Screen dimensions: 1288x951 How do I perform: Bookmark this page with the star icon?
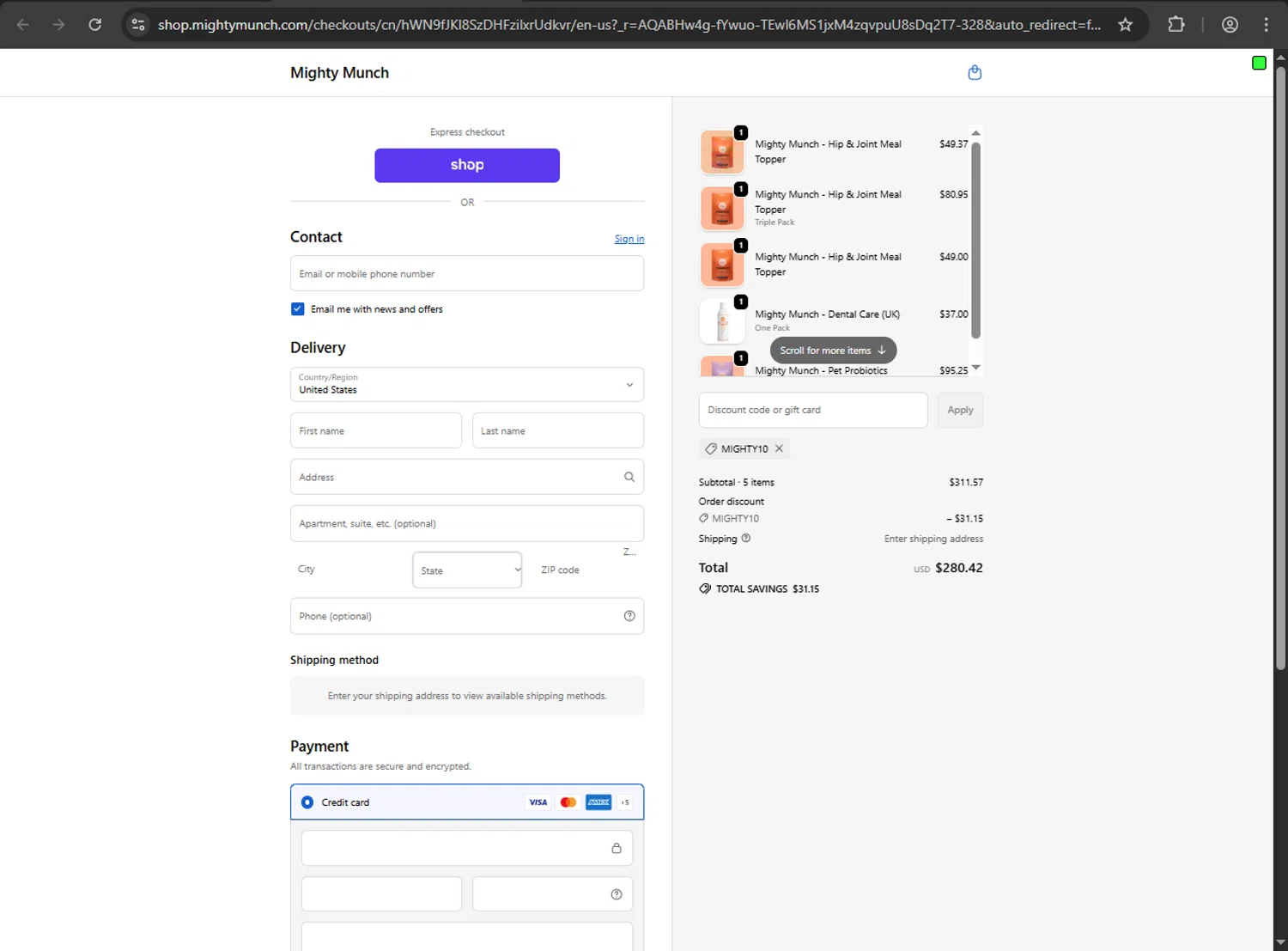click(1125, 25)
